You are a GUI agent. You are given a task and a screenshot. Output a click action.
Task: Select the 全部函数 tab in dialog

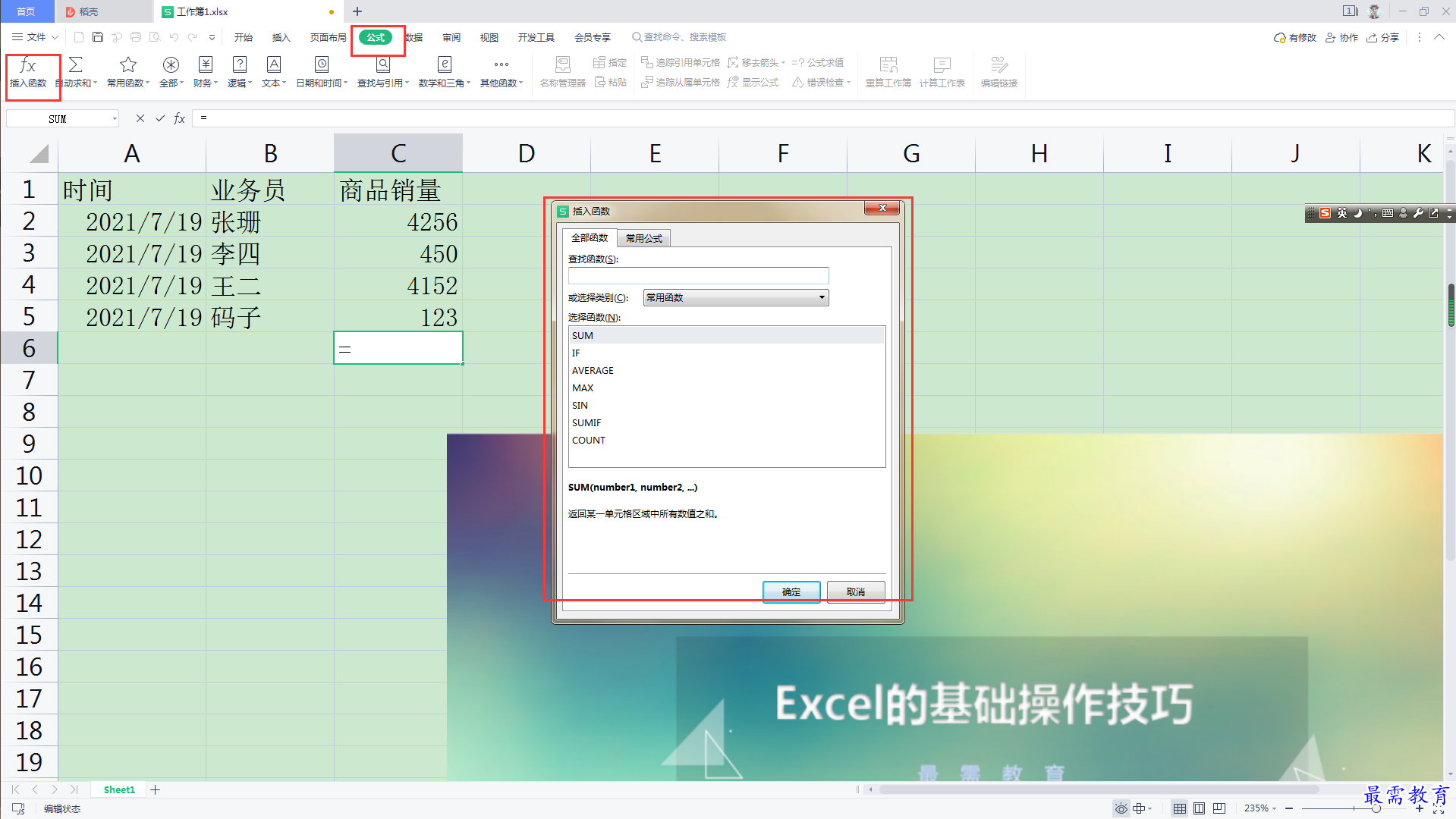[590, 237]
